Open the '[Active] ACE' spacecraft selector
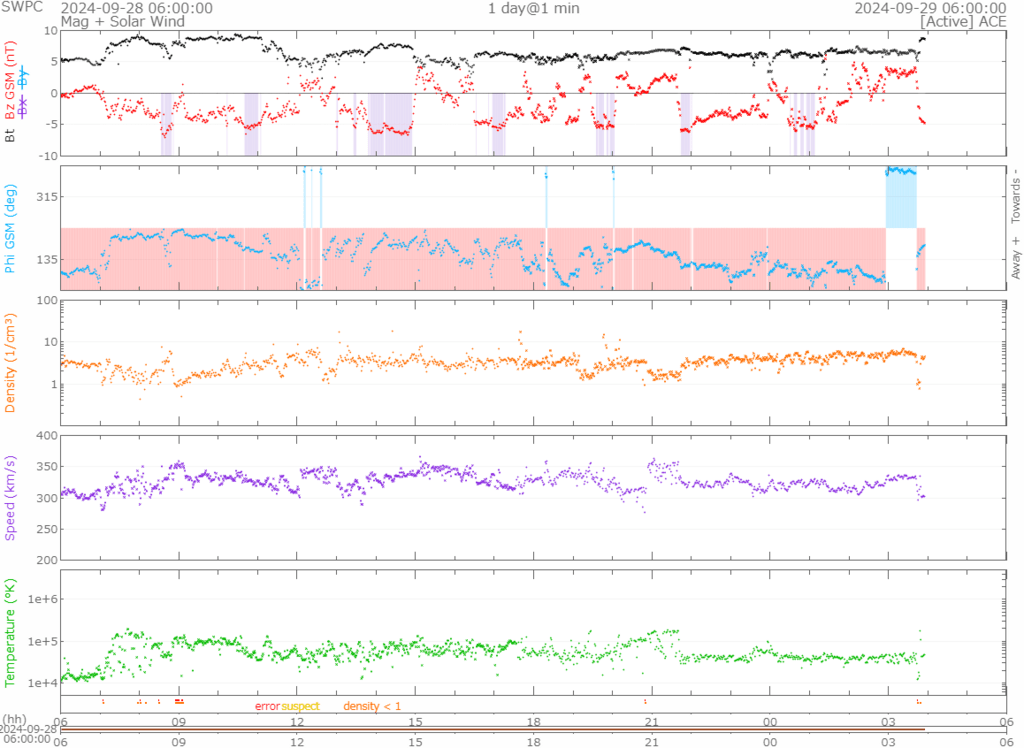 [x=964, y=21]
